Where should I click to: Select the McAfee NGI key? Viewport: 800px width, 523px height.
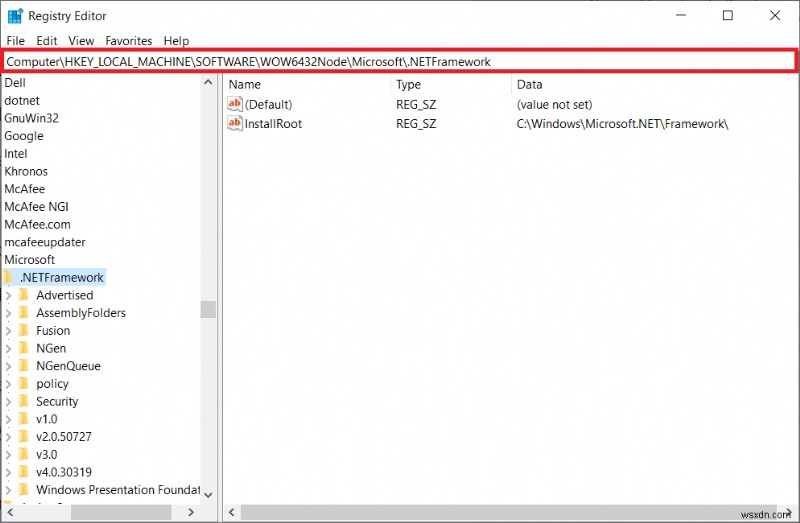pyautogui.click(x=36, y=207)
